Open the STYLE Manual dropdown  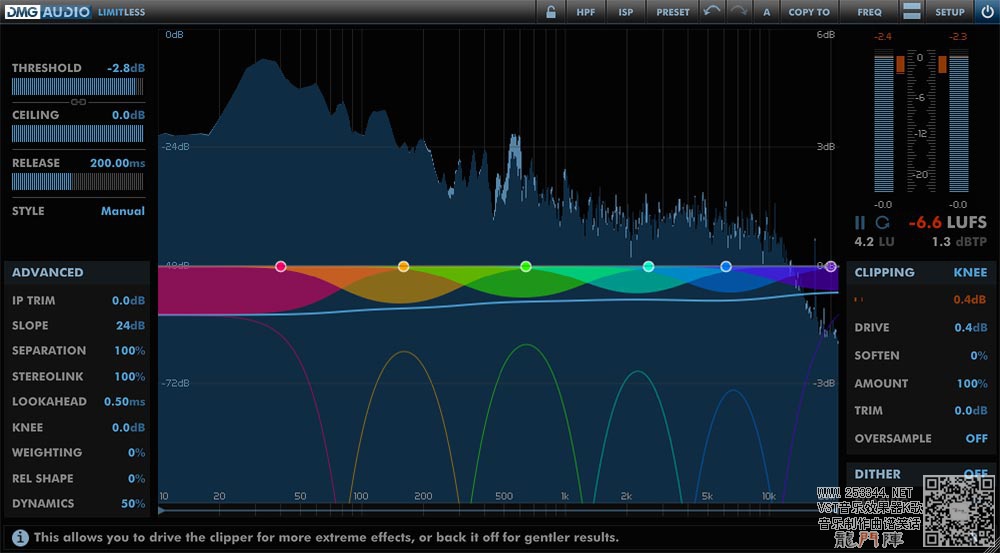(x=122, y=211)
